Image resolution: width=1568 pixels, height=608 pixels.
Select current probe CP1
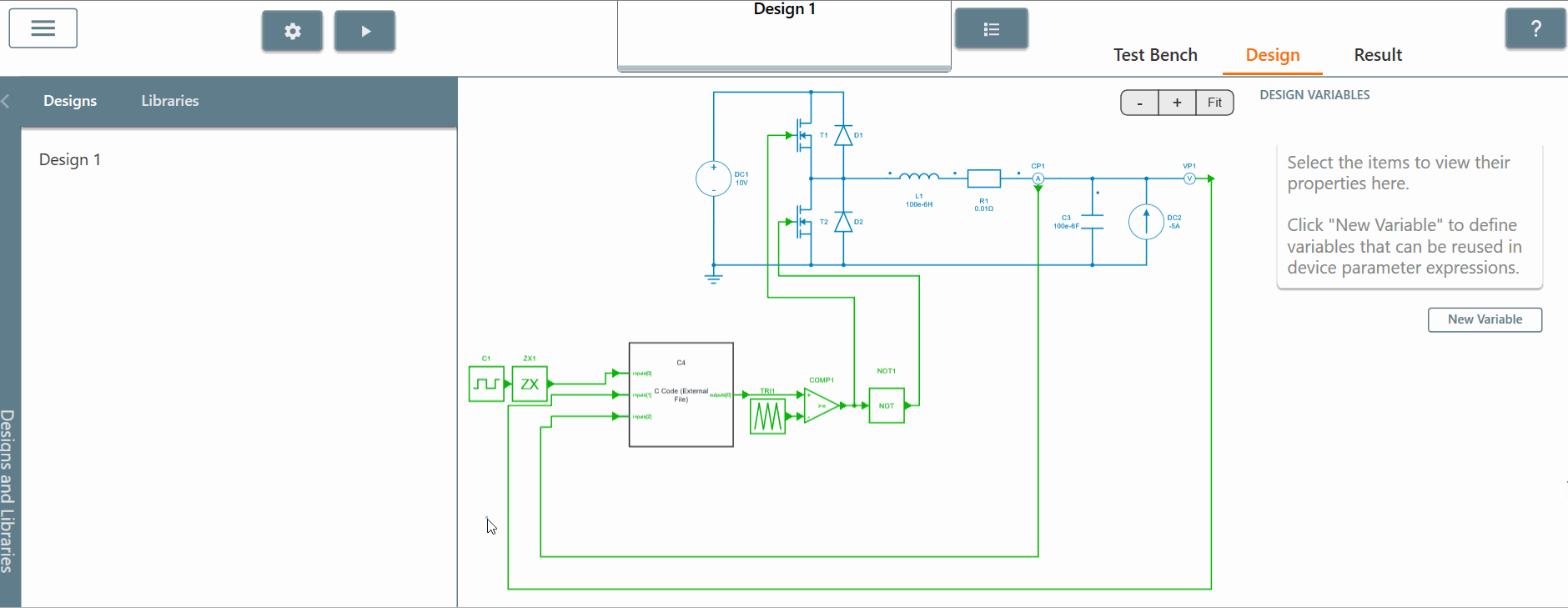(1038, 178)
